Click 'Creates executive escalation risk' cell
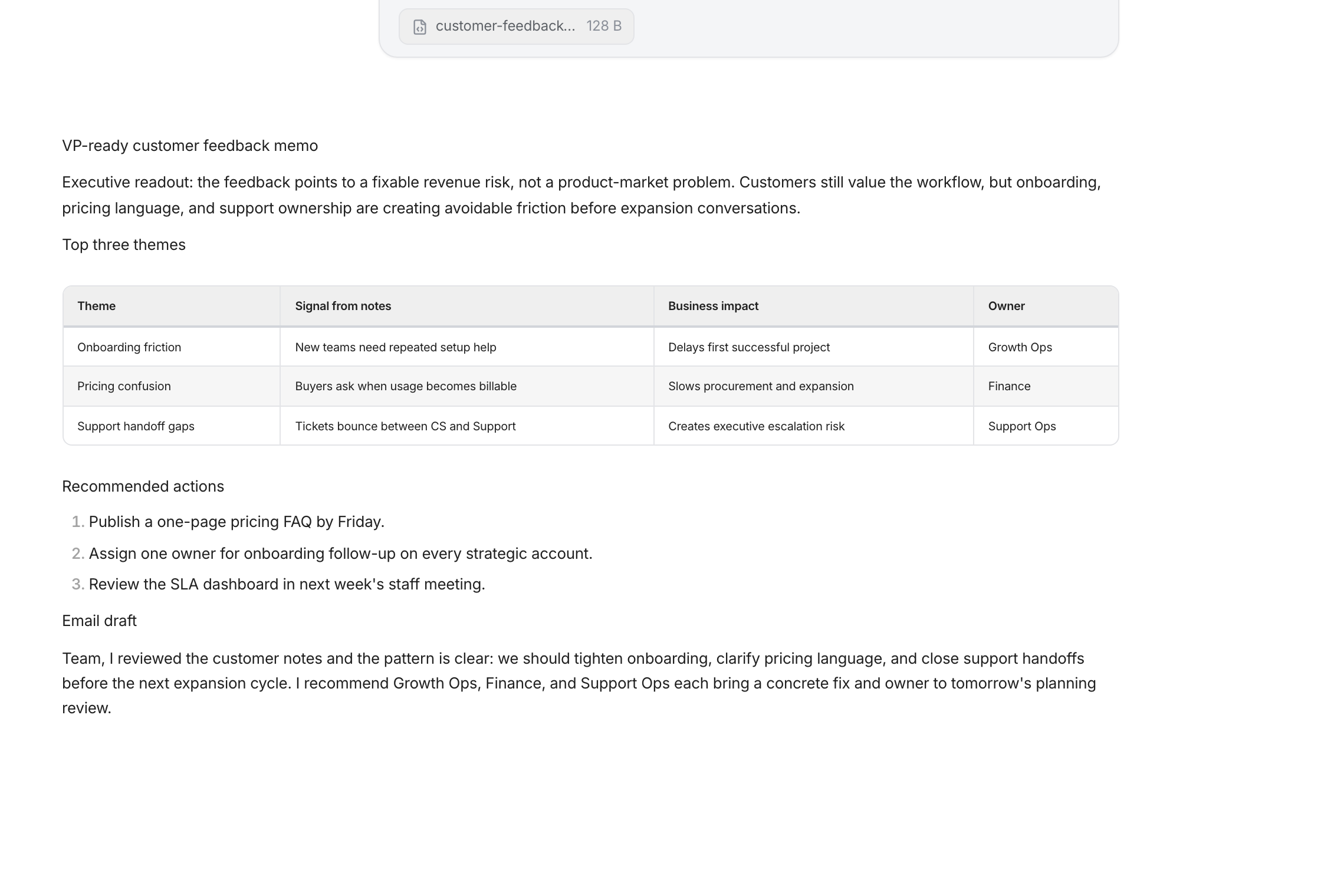Viewport: 1321px width, 896px height. [755, 426]
